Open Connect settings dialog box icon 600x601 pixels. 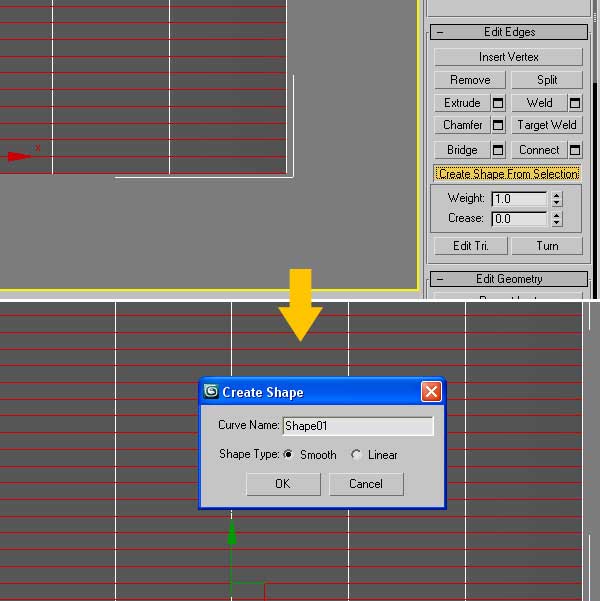pos(575,150)
